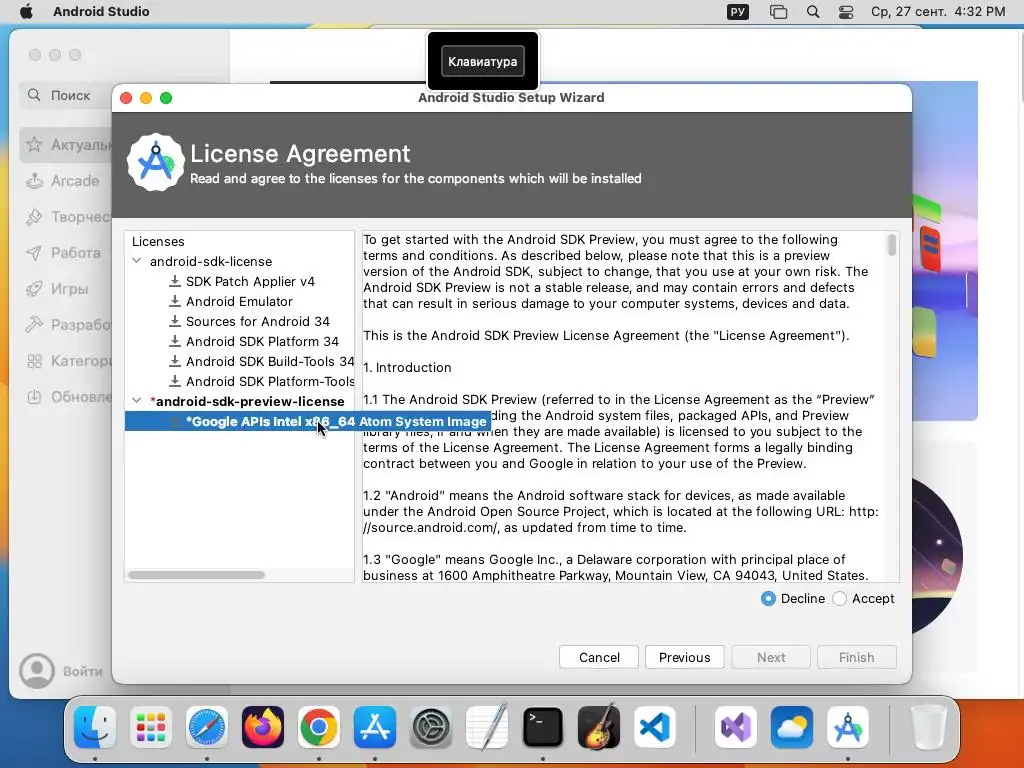Collapse the android-sdk-license tree node
This screenshot has width=1024, height=768.
(x=136, y=261)
